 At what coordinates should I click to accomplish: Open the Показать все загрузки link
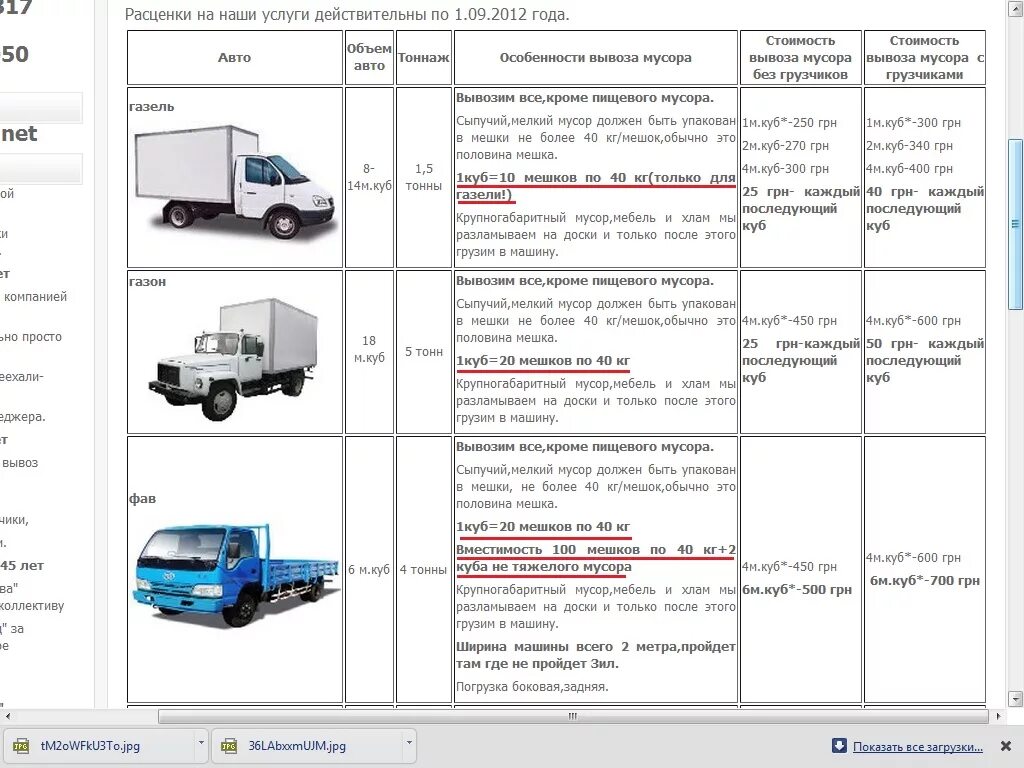click(918, 746)
